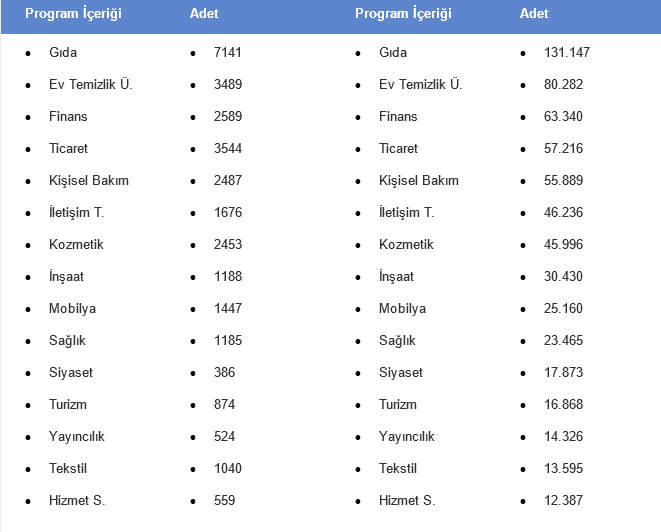Click the 16.868 Turizm figure
The image size is (661, 532).
pos(563,404)
